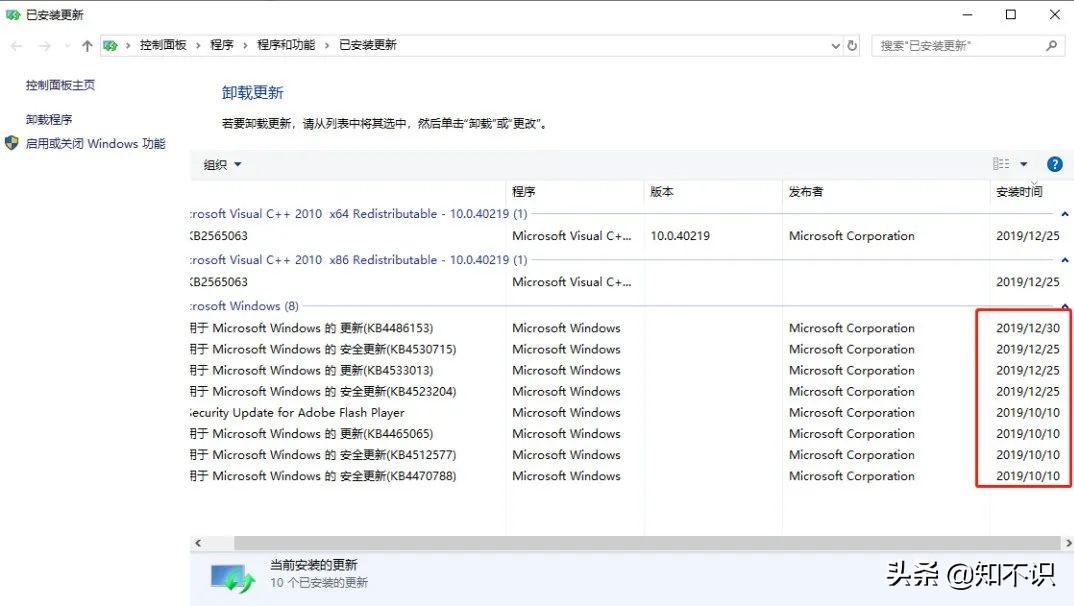Open the Help question mark icon
This screenshot has width=1074, height=606.
click(1057, 164)
